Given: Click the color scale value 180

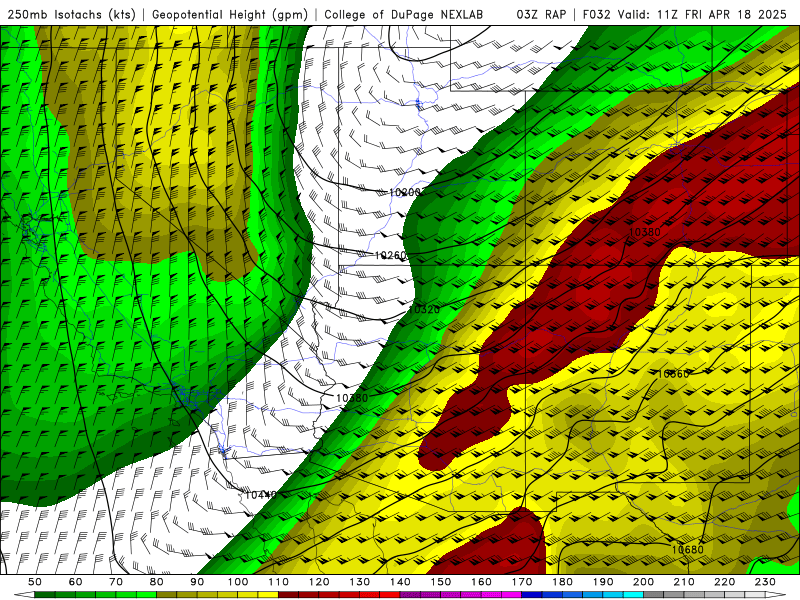Looking at the screenshot, I should click(562, 582).
